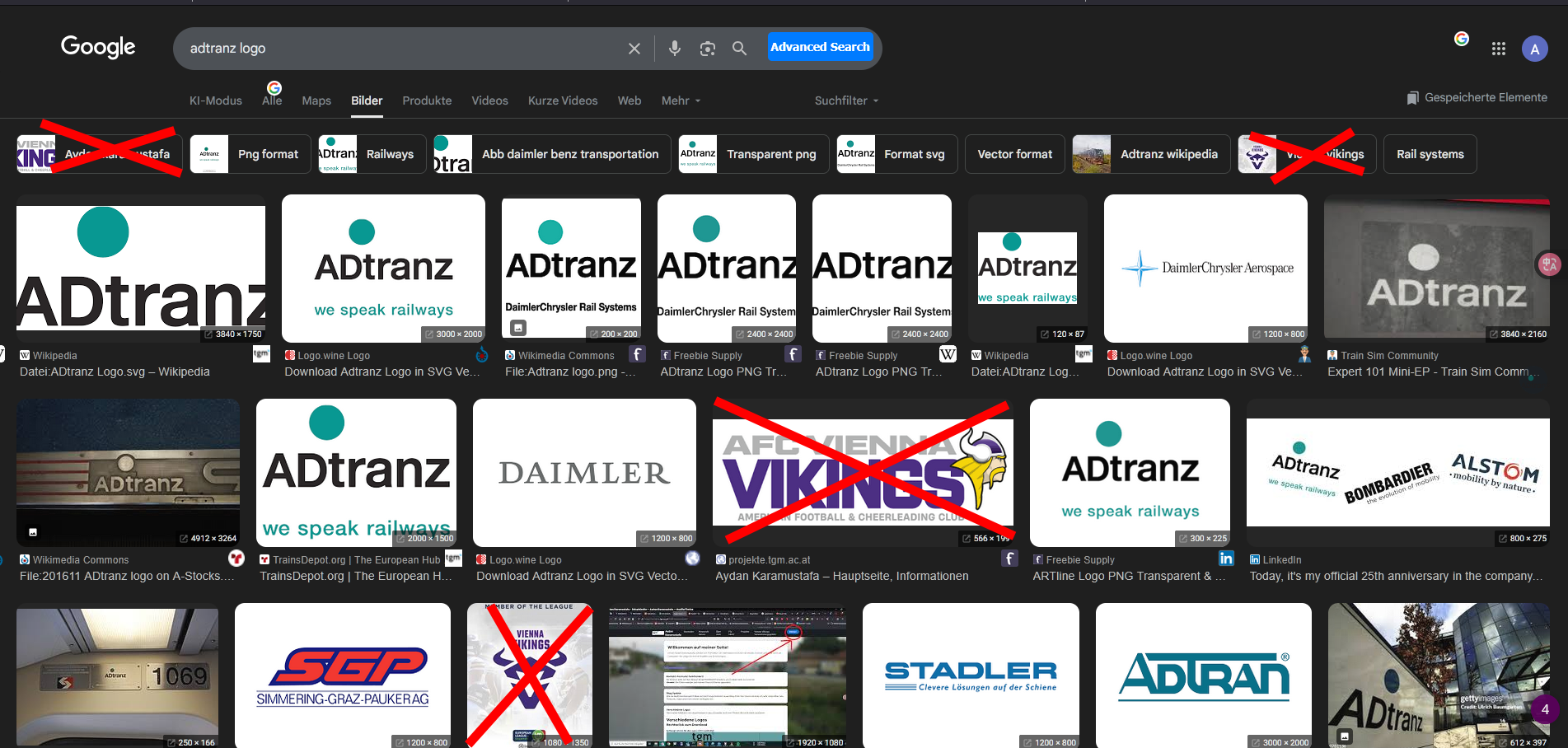Open the ADtranz plate photo from Wikimedia Commons
This screenshot has height=748, width=1568.
click(x=129, y=473)
